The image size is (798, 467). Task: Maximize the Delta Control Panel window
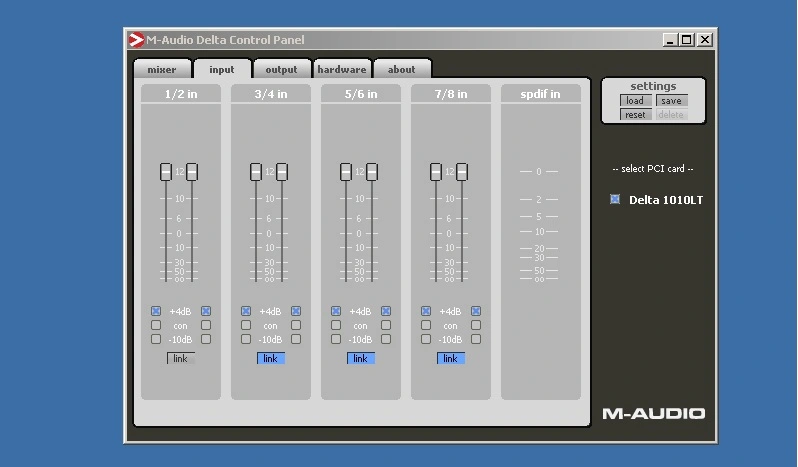686,40
